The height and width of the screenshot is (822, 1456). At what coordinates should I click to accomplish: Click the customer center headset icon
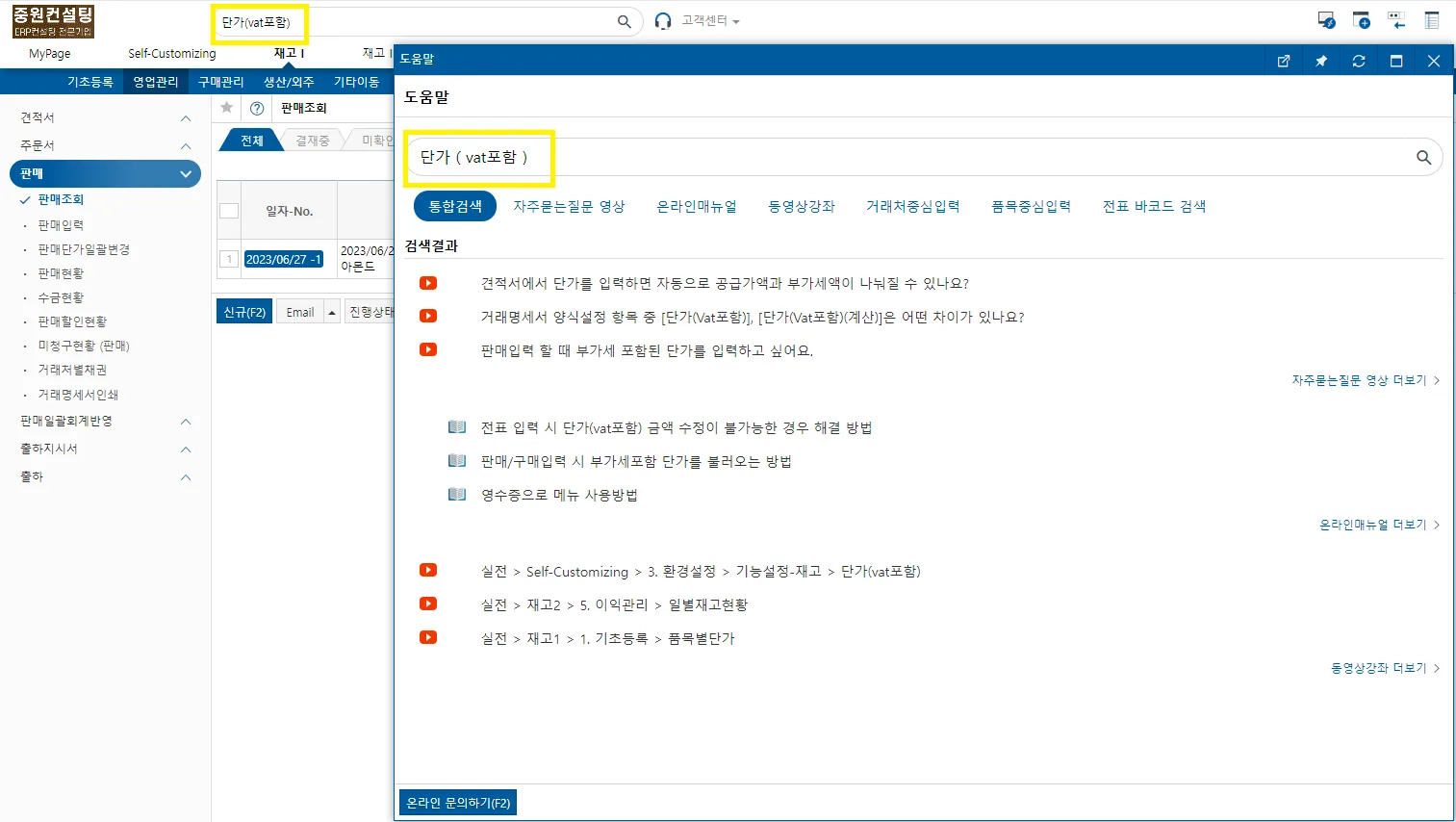click(x=663, y=21)
